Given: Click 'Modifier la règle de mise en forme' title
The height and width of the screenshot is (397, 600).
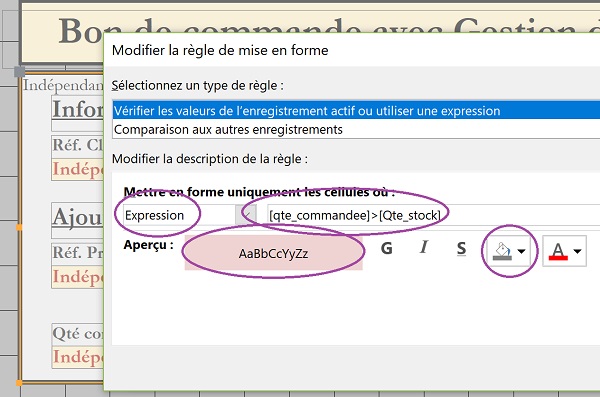Looking at the screenshot, I should (x=220, y=50).
